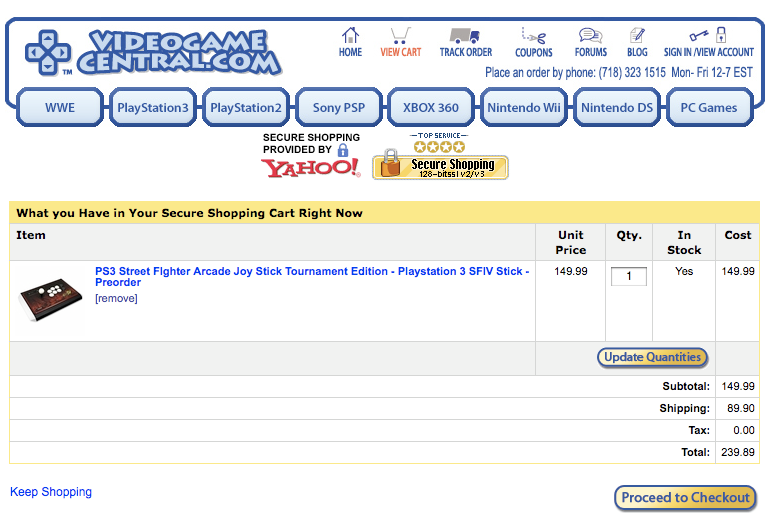
Task: Click the Proceed to Checkout button
Action: pos(685,498)
